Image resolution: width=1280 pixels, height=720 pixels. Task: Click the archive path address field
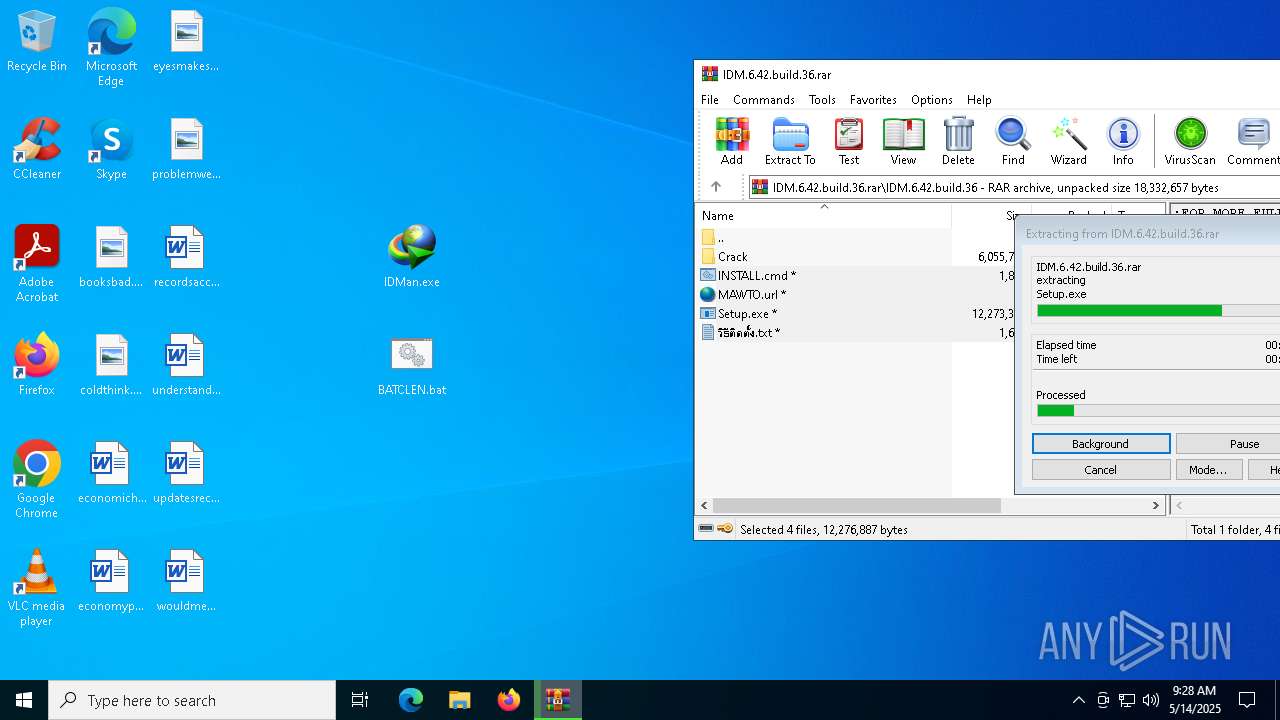[1014, 187]
